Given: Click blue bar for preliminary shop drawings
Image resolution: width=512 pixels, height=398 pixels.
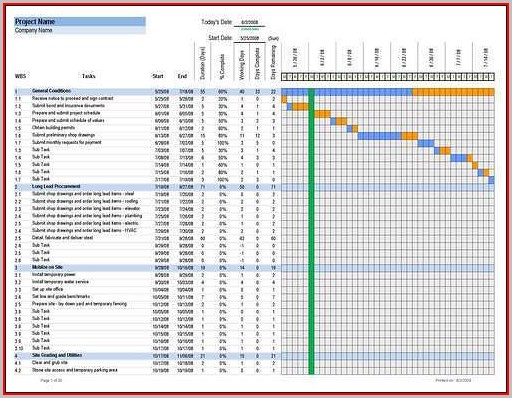Looking at the screenshot, I should click(380, 136).
